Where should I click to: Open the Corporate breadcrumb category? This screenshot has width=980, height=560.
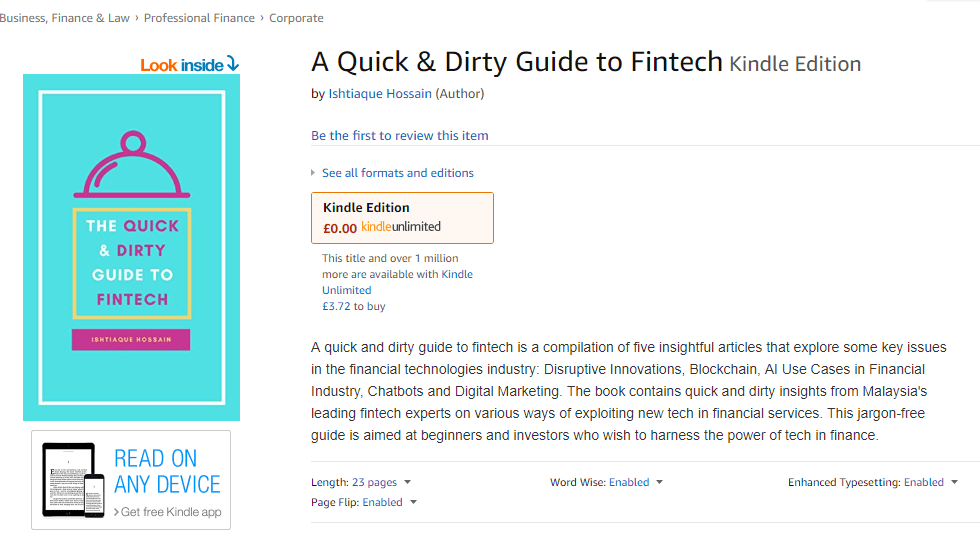296,18
